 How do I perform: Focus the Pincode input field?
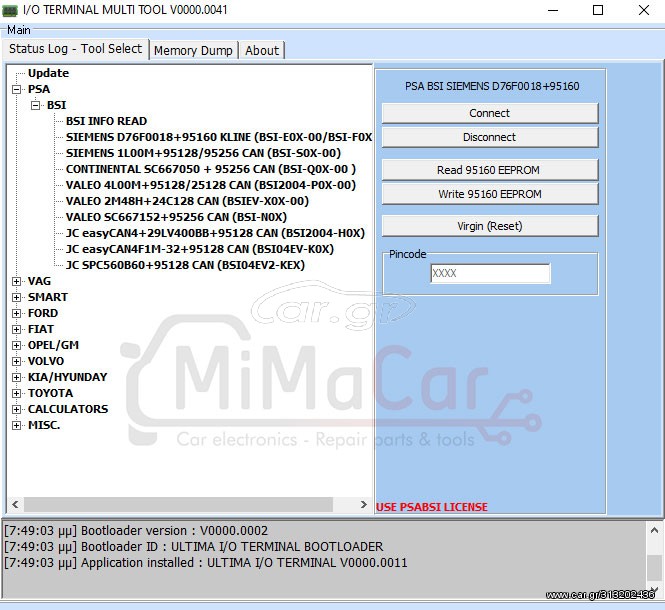coord(490,273)
